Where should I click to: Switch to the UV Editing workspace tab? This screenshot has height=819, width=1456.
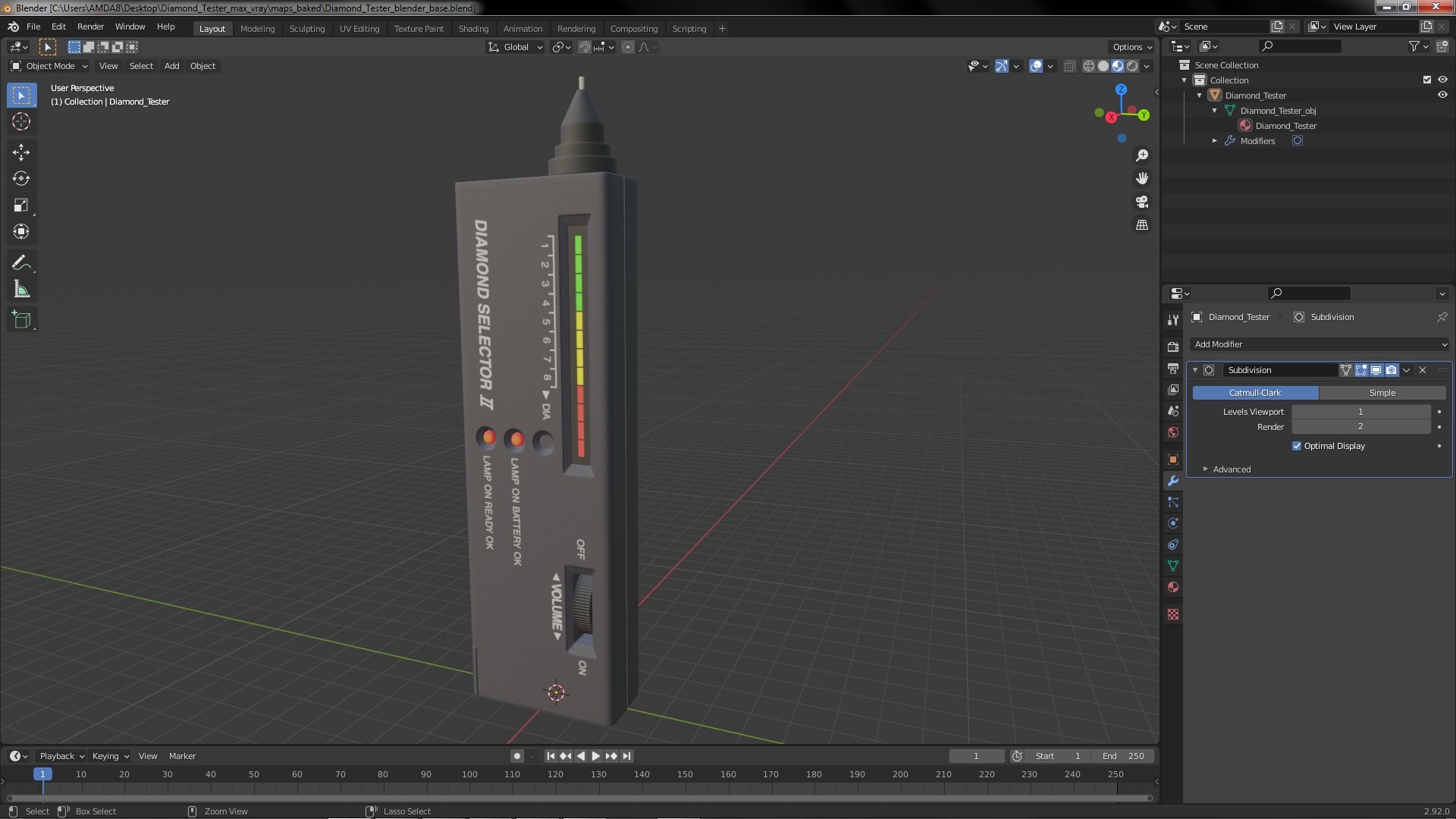click(x=359, y=29)
